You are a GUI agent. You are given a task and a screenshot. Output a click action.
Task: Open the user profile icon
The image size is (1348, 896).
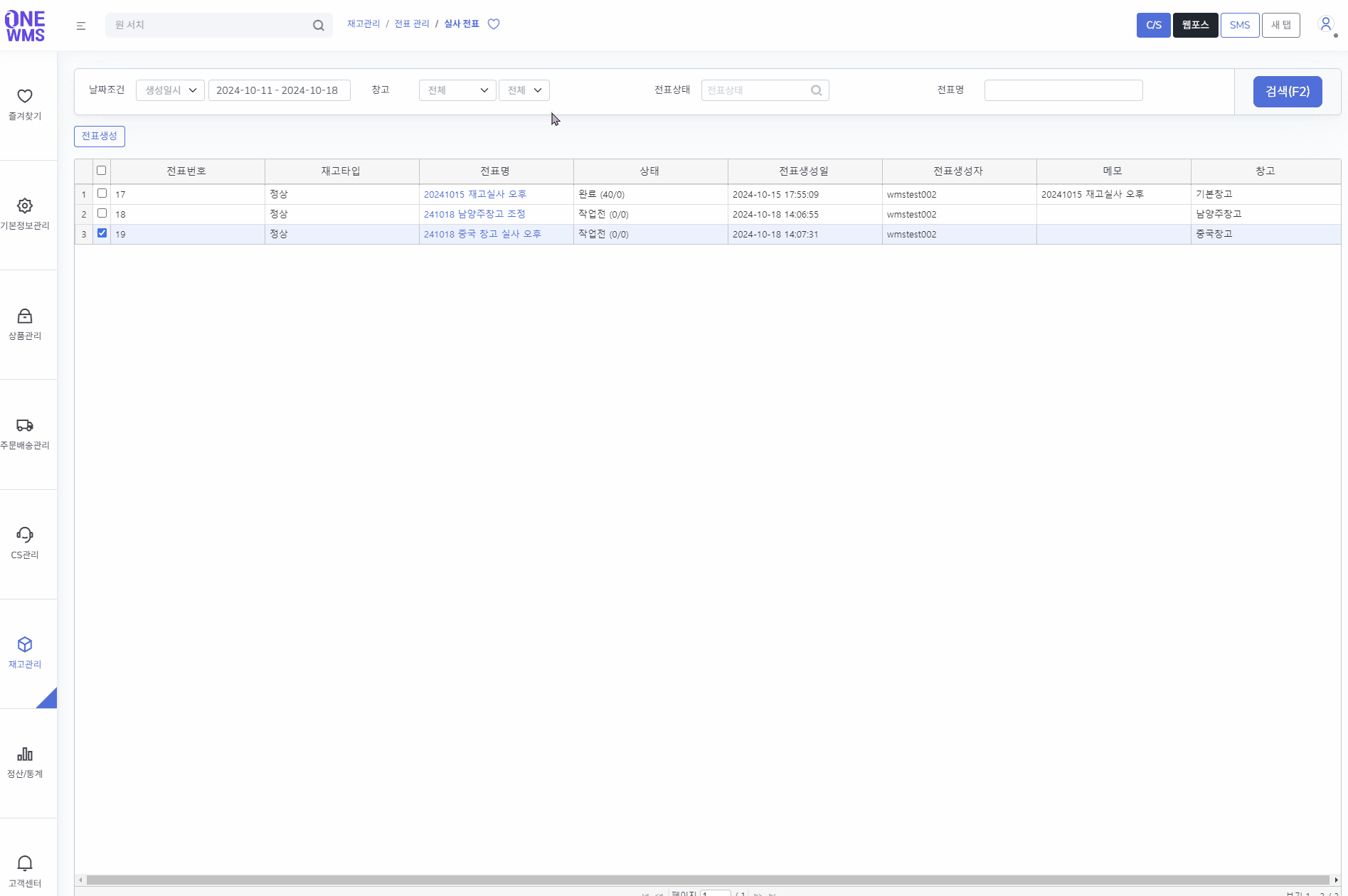pos(1326,24)
